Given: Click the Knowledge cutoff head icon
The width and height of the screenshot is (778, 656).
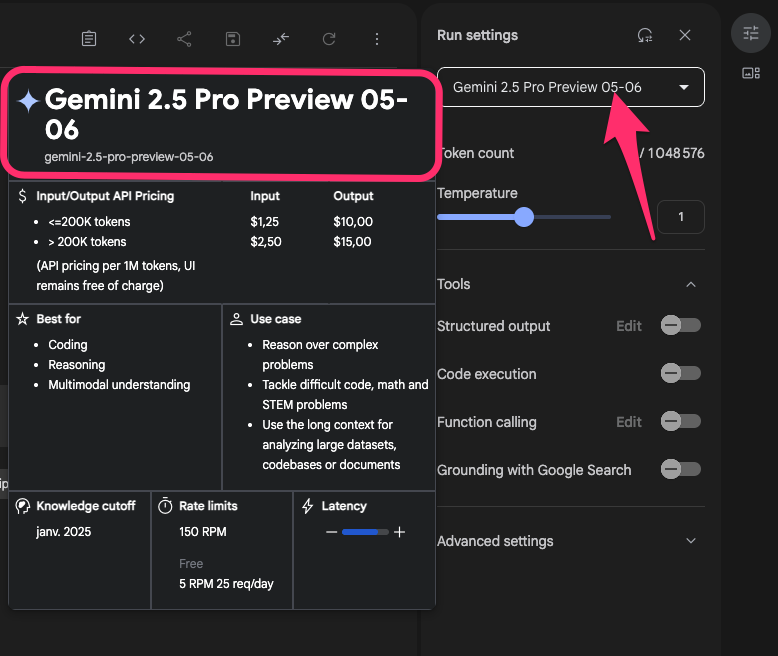Looking at the screenshot, I should point(22,506).
